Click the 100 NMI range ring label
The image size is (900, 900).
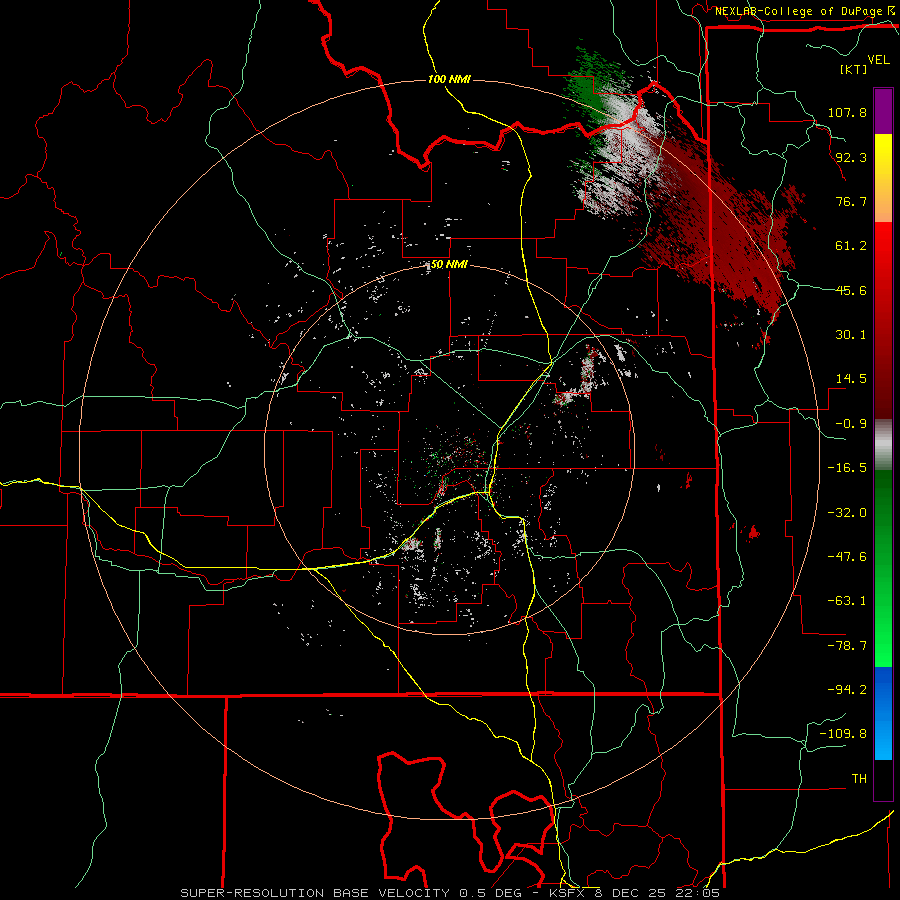tap(449, 79)
